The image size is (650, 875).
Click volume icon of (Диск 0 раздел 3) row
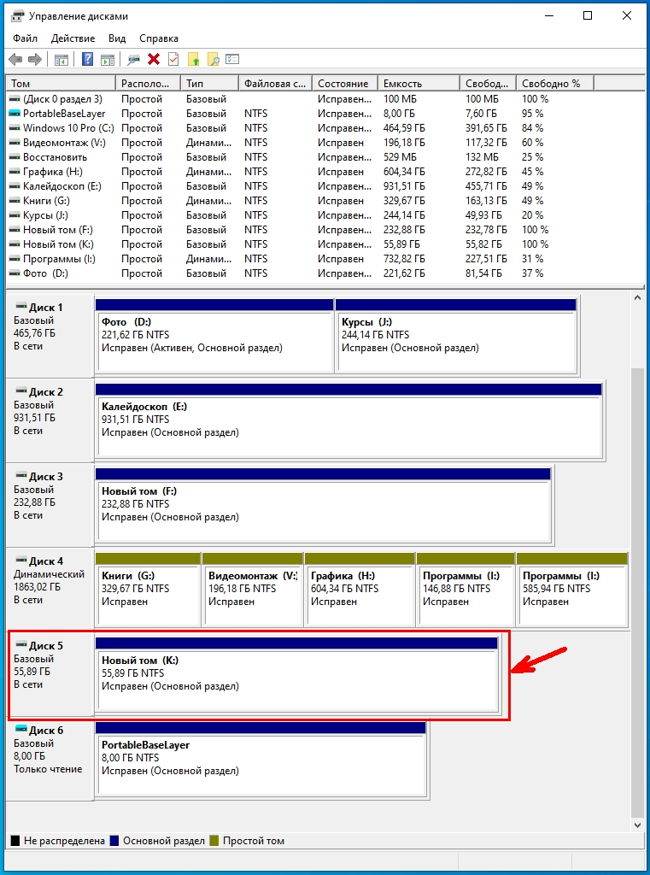[15, 99]
